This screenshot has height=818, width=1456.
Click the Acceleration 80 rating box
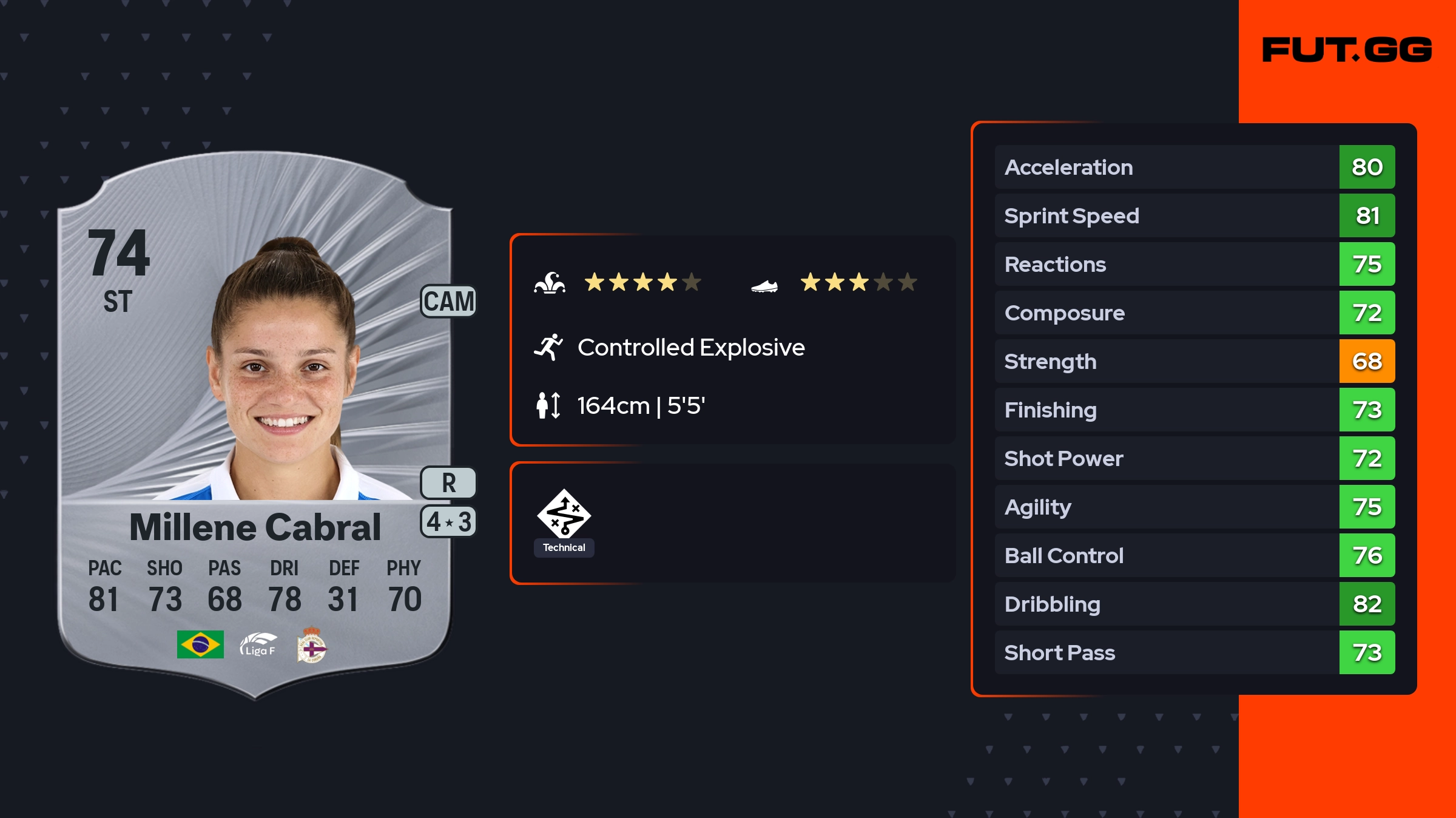tap(1367, 167)
